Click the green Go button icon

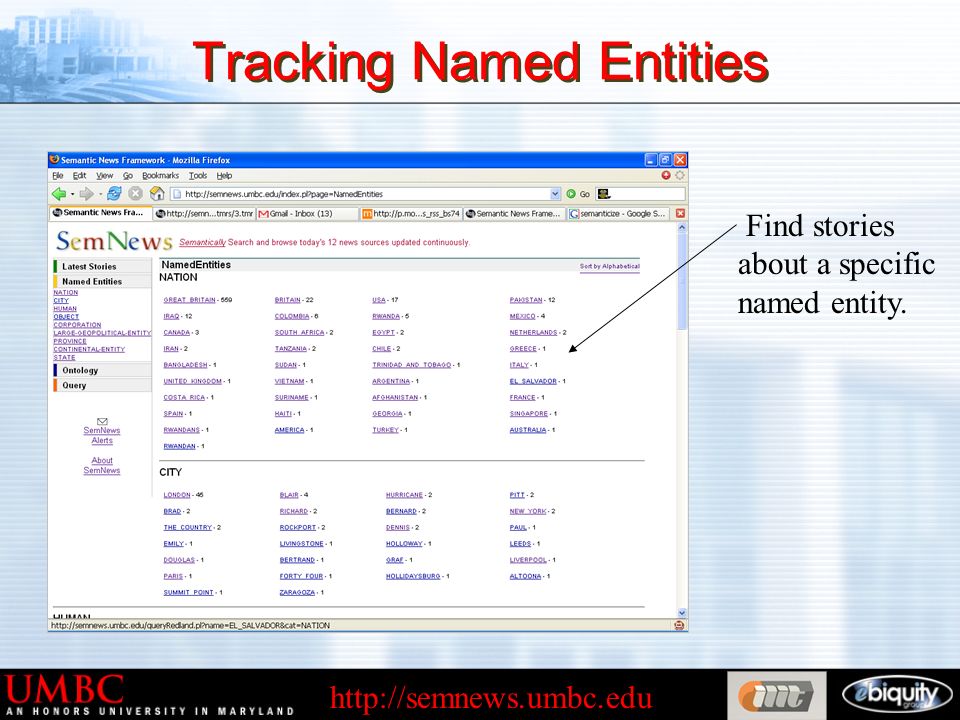[x=571, y=194]
